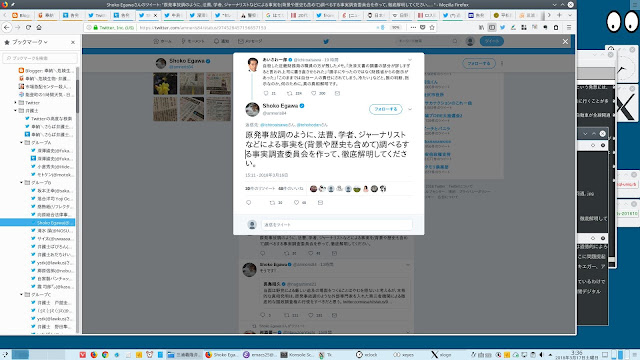
Task: Go back to the previous page
Action: coord(7,27)
